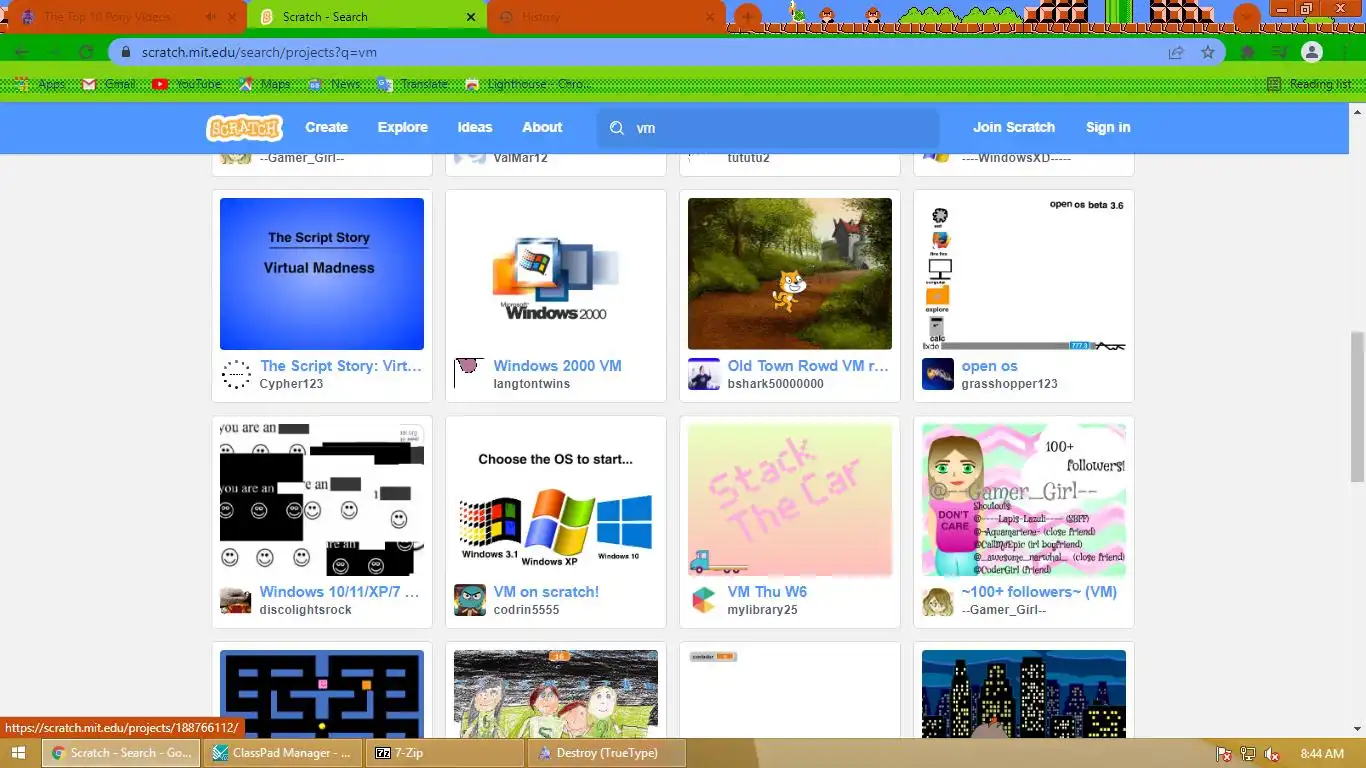Click bshark50000000's avatar icon
This screenshot has width=1366, height=768.
(x=704, y=374)
